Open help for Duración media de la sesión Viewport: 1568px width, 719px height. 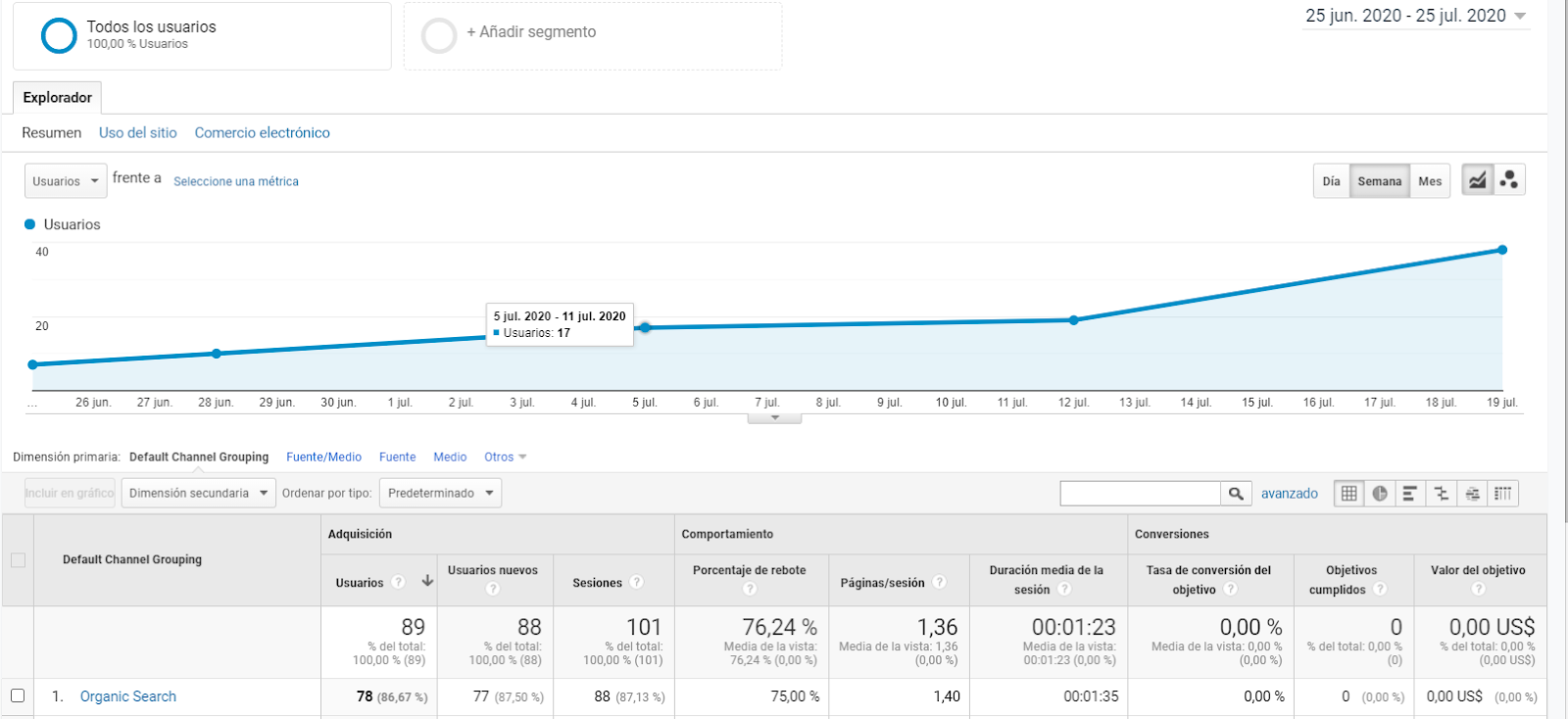(1064, 589)
